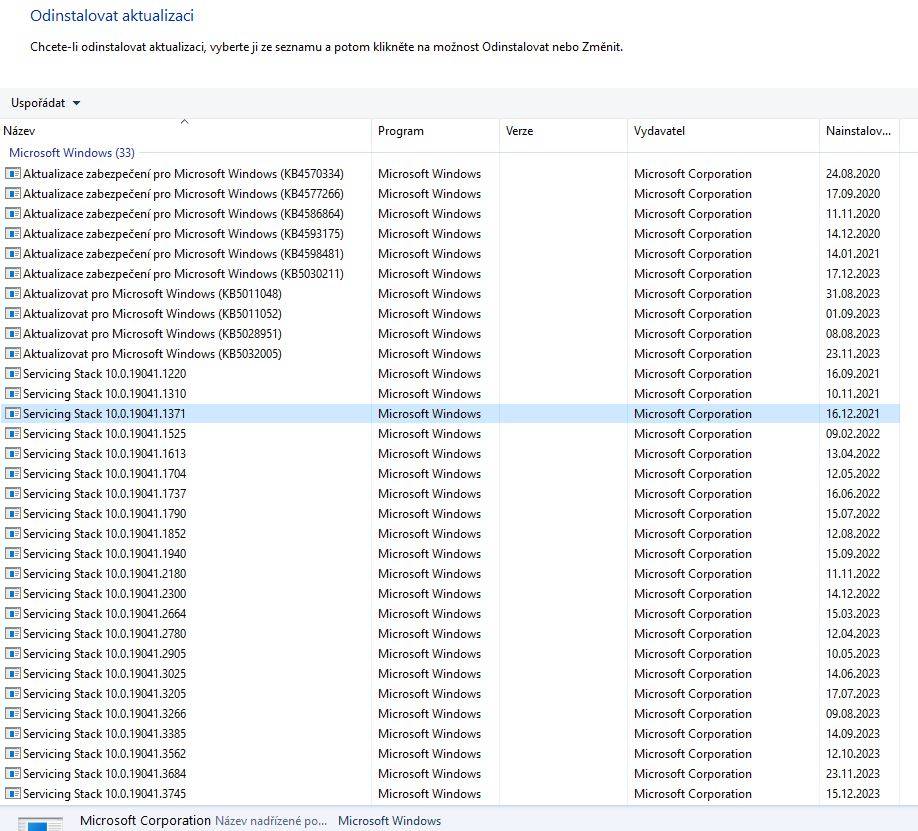
Task: Sort the list by the Verze column
Action: coord(563,131)
